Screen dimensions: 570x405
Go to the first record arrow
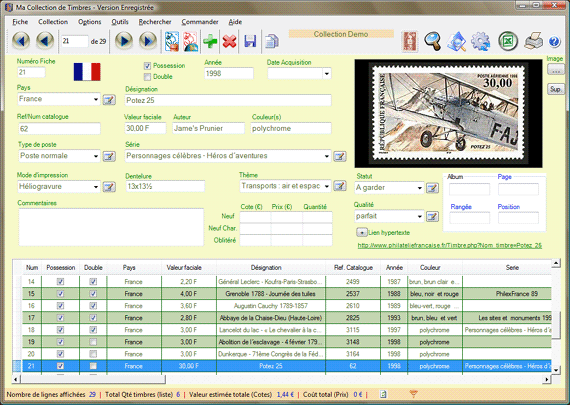(21, 41)
